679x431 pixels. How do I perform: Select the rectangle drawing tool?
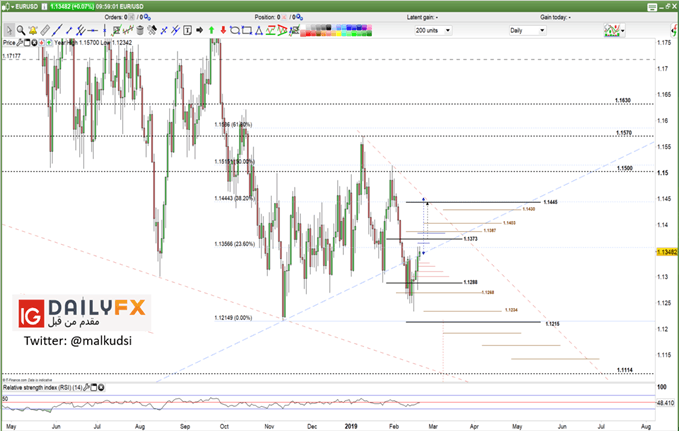click(247, 30)
